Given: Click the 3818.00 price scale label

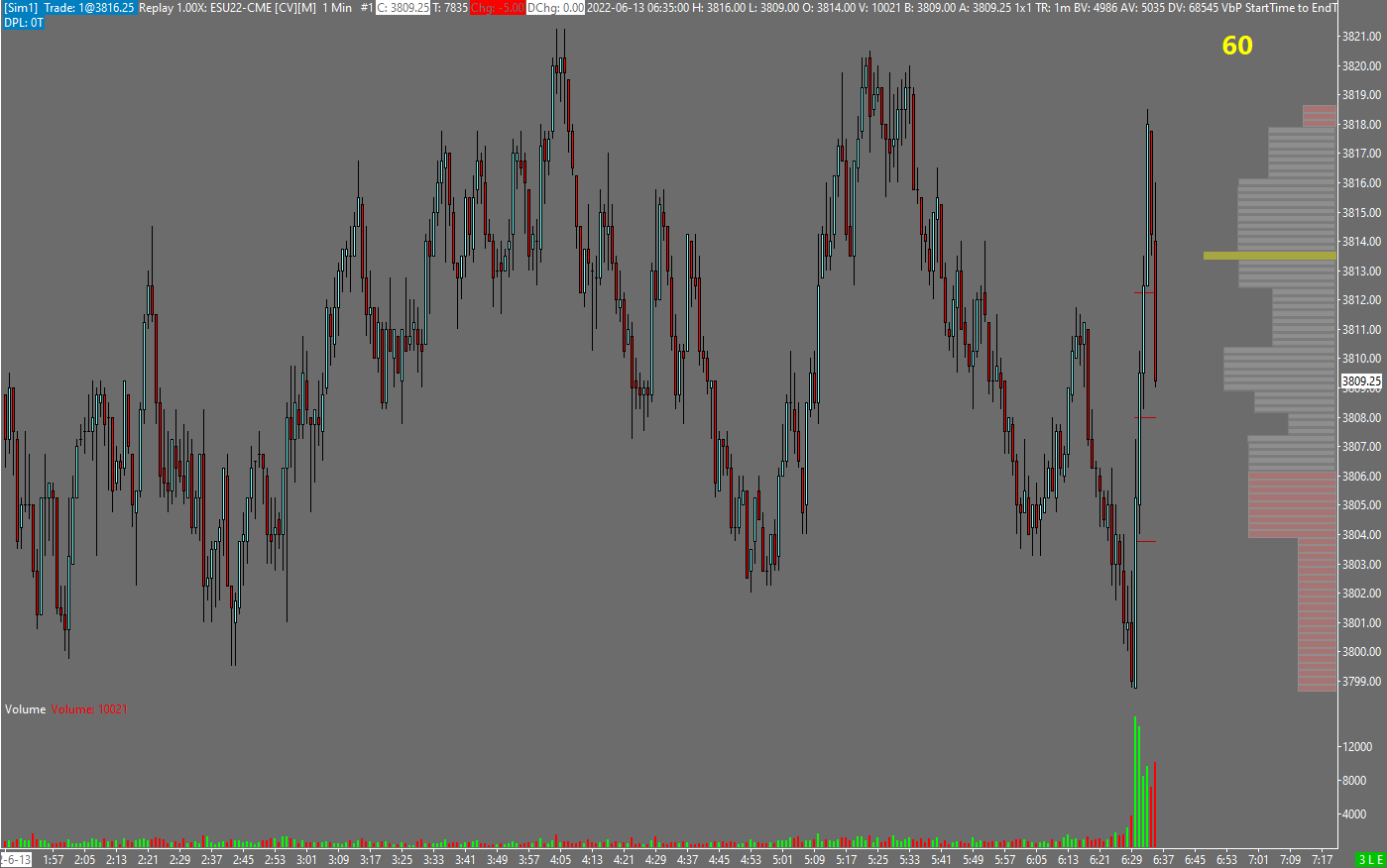Looking at the screenshot, I should pos(1361,125).
